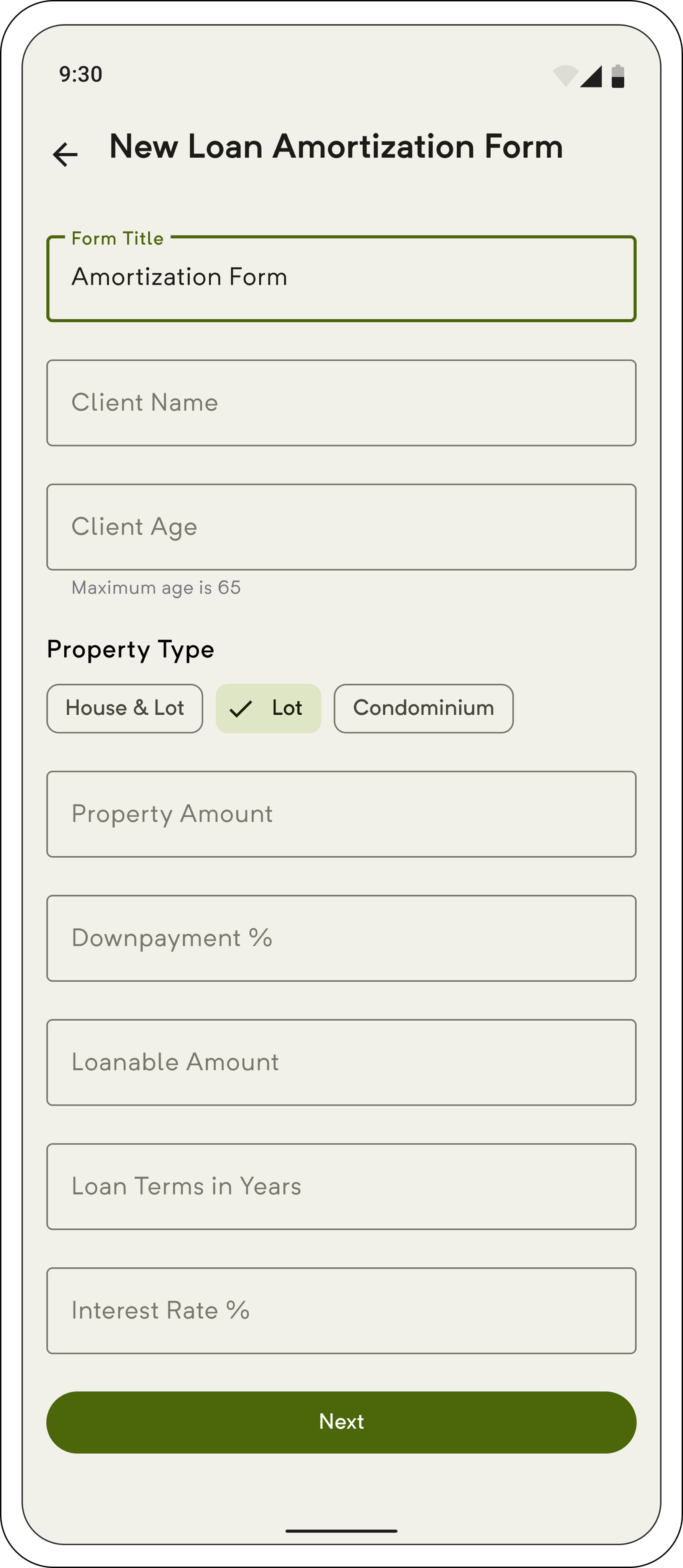Viewport: 683px width, 1568px height.
Task: Tap the 9:30 clock in status bar
Action: [x=80, y=74]
